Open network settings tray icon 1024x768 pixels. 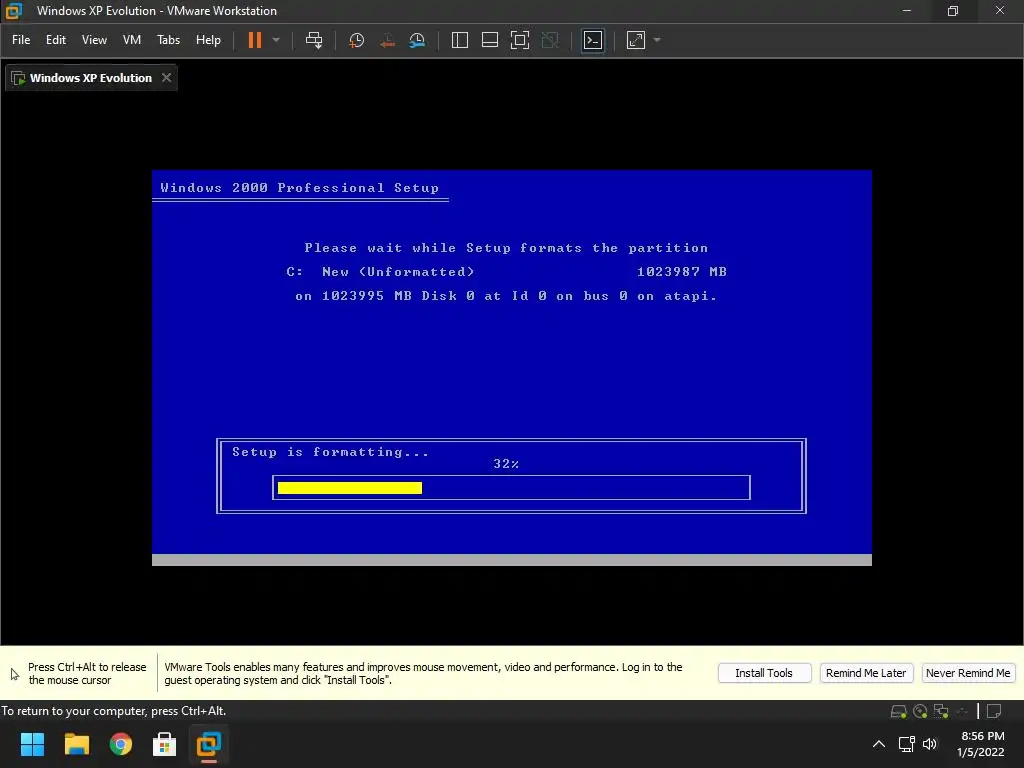pyautogui.click(x=906, y=744)
